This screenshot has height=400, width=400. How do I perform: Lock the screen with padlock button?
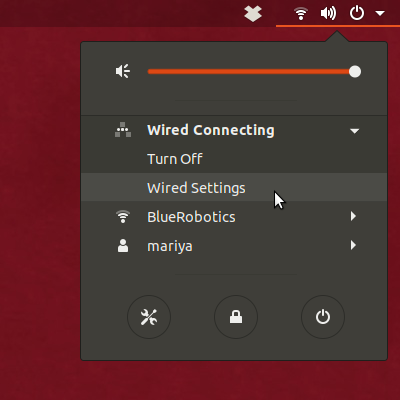[236, 317]
